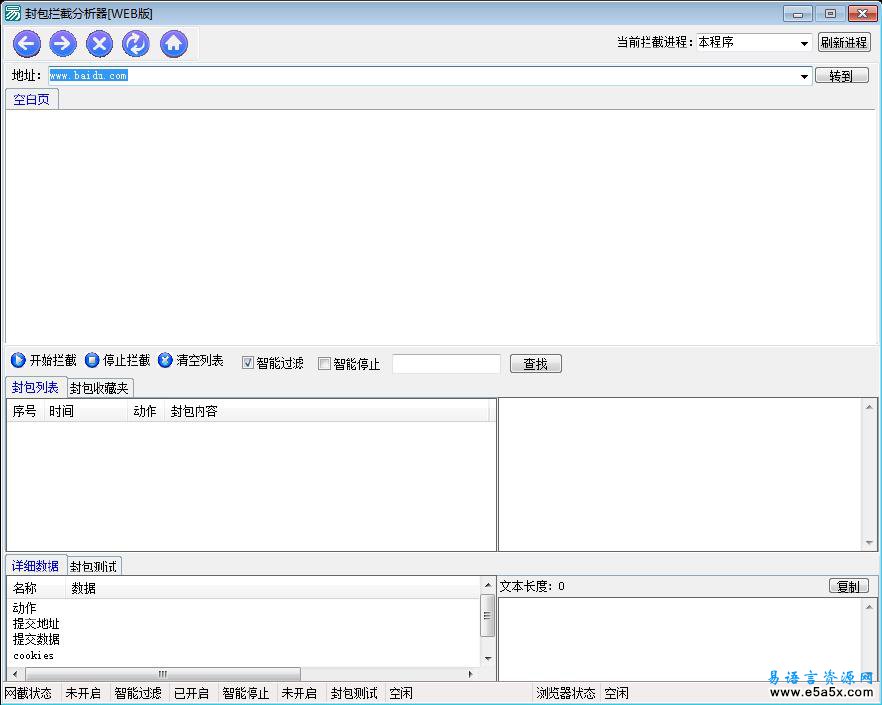Click the 复制 copy button

coord(848,586)
